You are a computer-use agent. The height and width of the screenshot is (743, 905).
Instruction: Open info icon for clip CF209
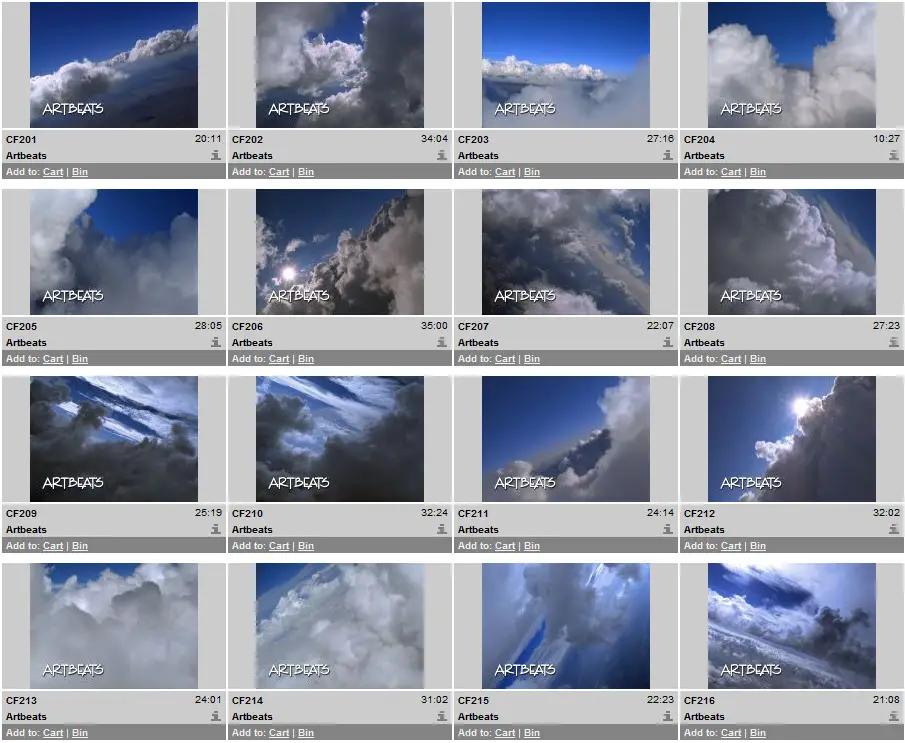pos(216,529)
